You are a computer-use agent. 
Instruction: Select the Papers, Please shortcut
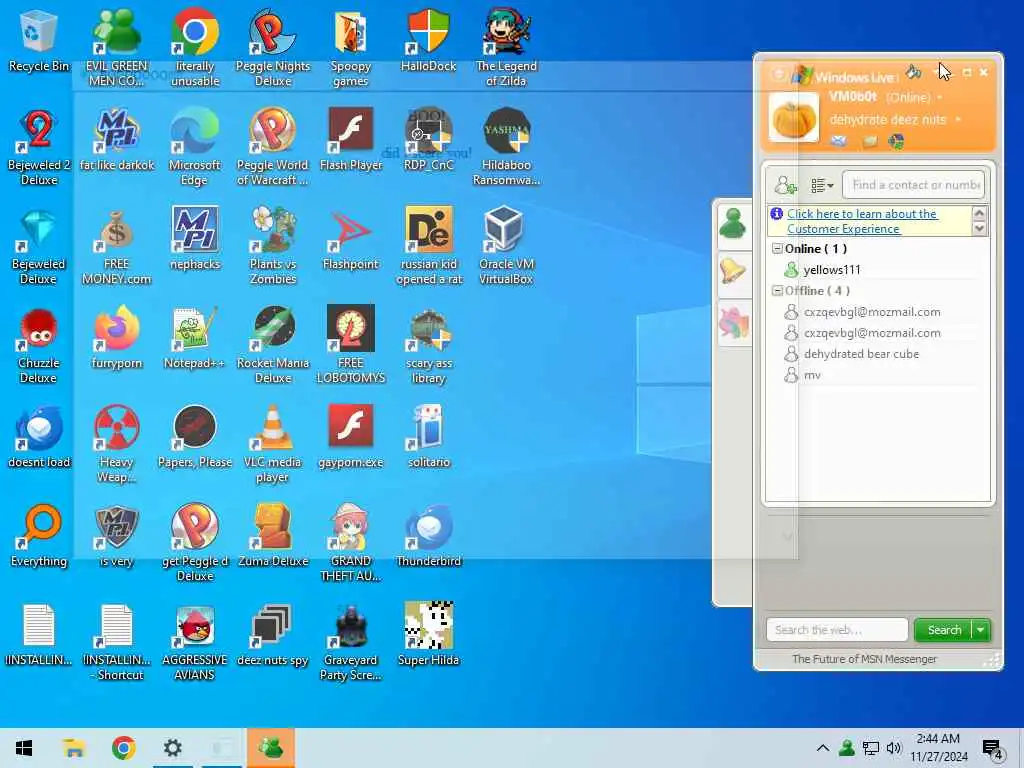pyautogui.click(x=194, y=437)
